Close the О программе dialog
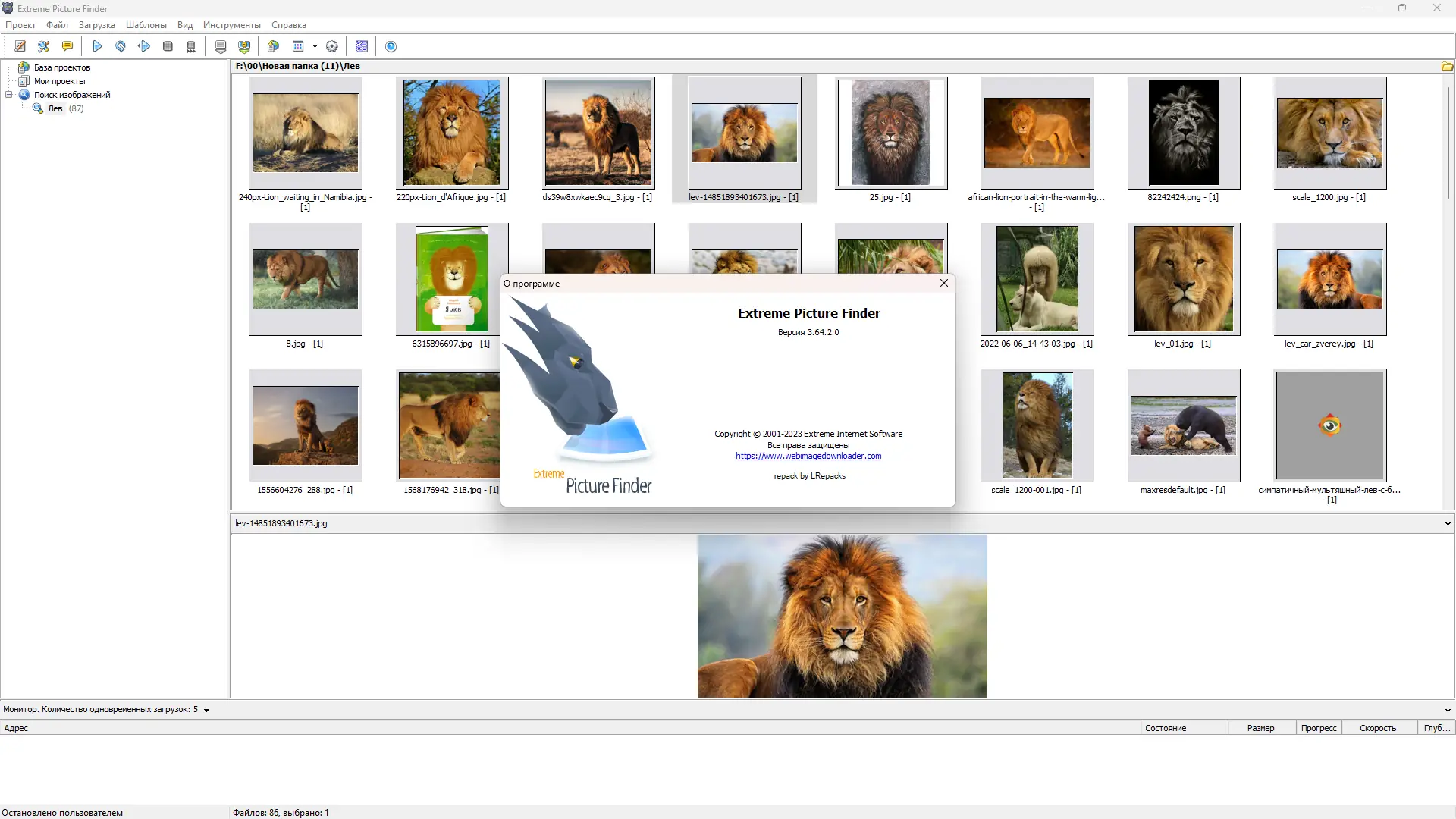The width and height of the screenshot is (1456, 819). point(944,283)
